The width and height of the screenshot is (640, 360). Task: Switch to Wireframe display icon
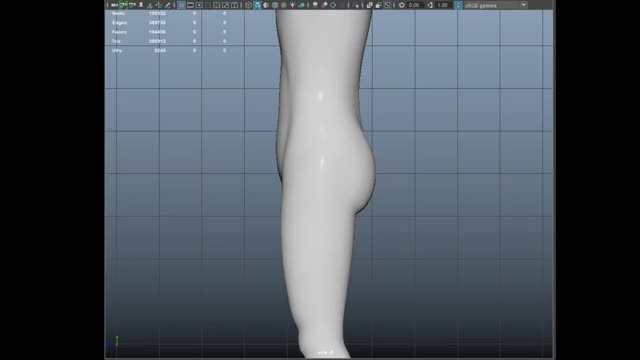click(248, 5)
